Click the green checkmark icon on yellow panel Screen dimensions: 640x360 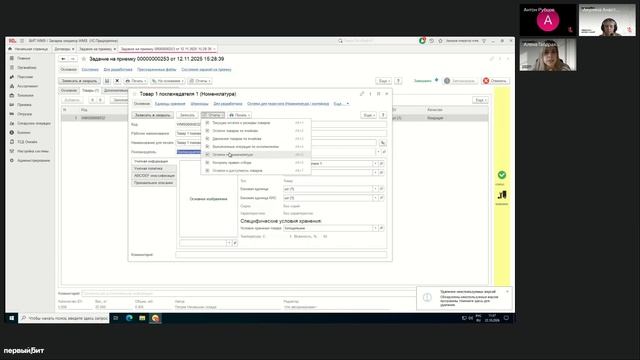coord(502,175)
